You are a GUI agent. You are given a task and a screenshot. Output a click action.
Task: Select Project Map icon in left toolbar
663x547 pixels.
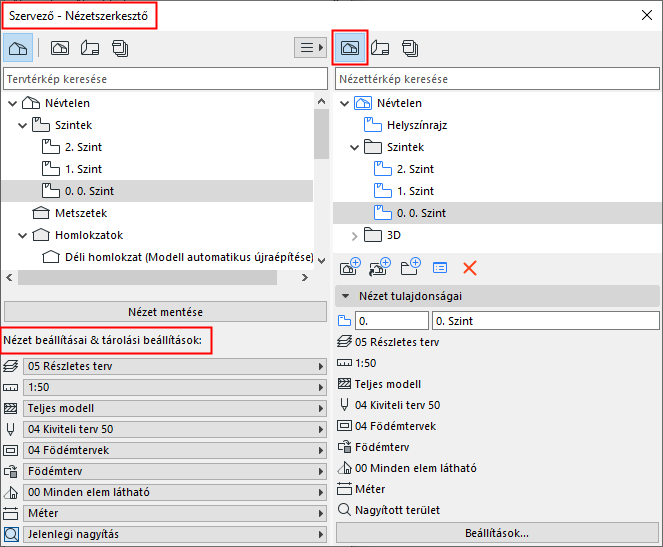click(x=18, y=48)
